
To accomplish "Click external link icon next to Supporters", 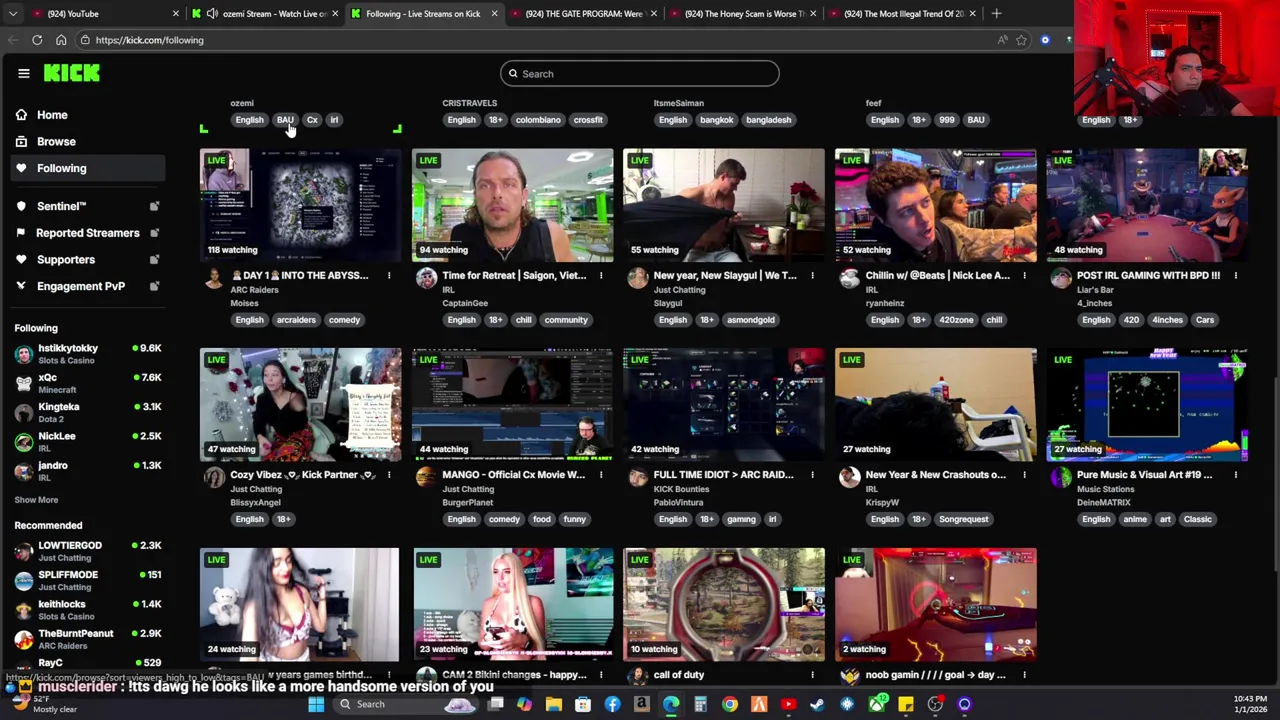I will click(x=154, y=260).
